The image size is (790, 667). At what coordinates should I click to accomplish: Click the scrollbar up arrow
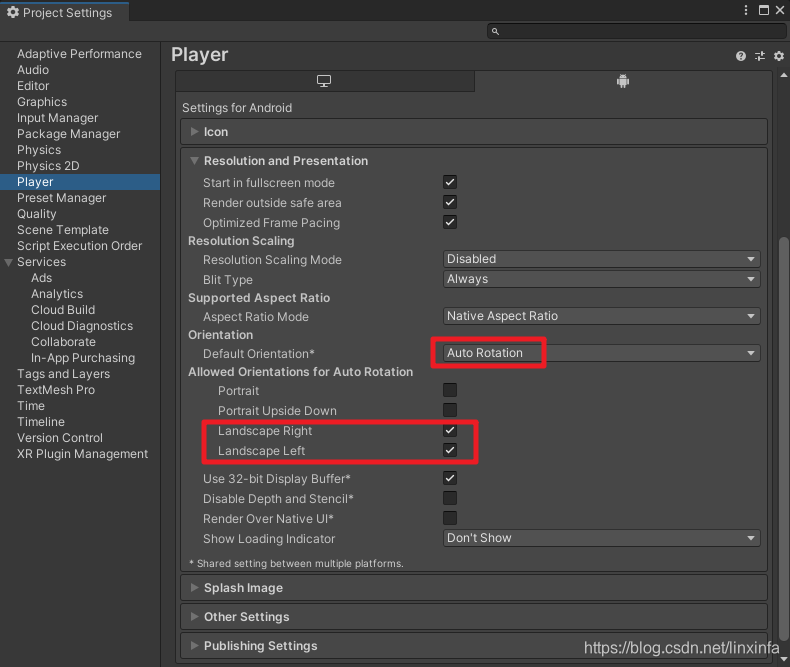click(x=783, y=76)
